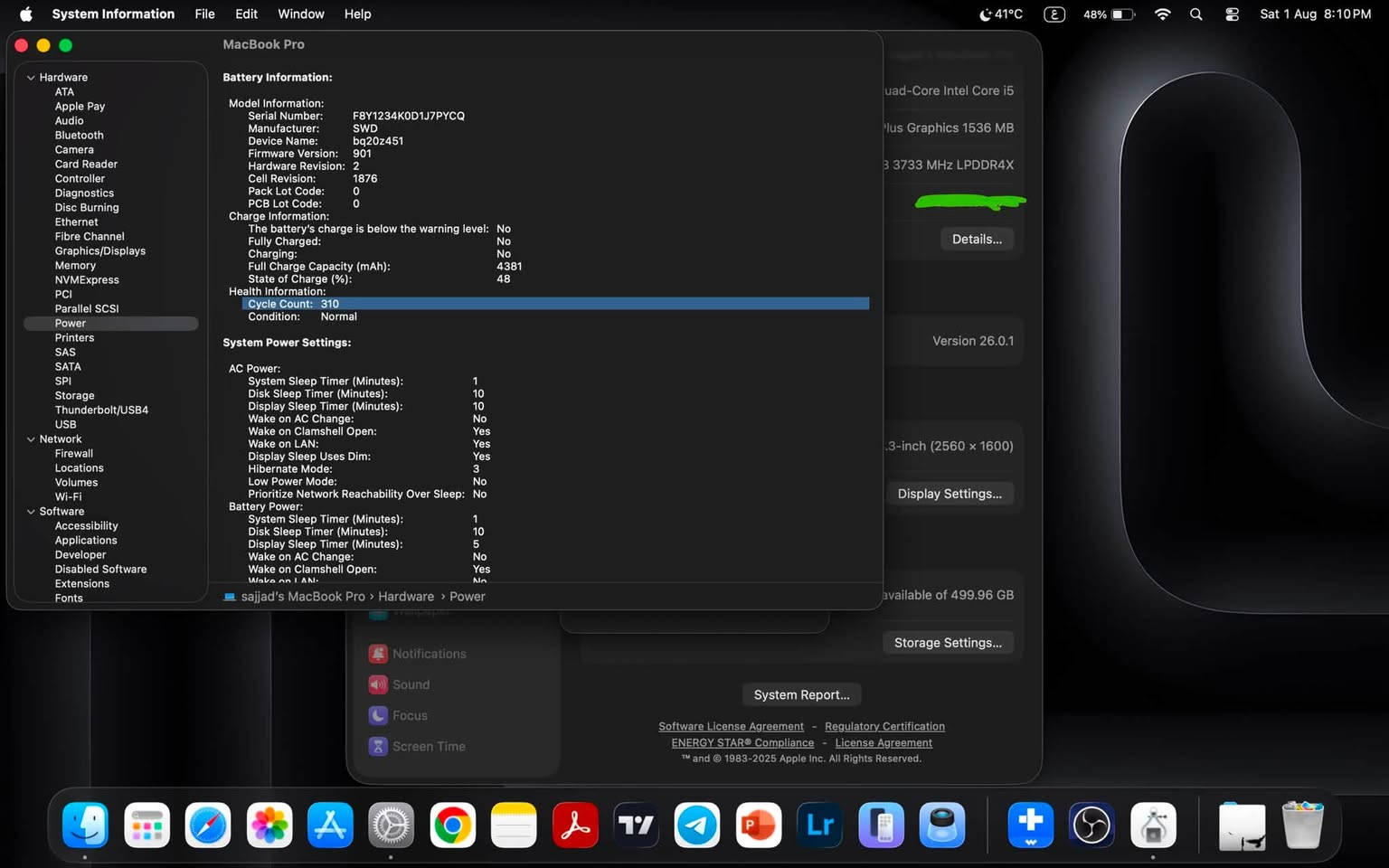Select Extensions under Software
Image resolution: width=1389 pixels, height=868 pixels.
pos(82,584)
